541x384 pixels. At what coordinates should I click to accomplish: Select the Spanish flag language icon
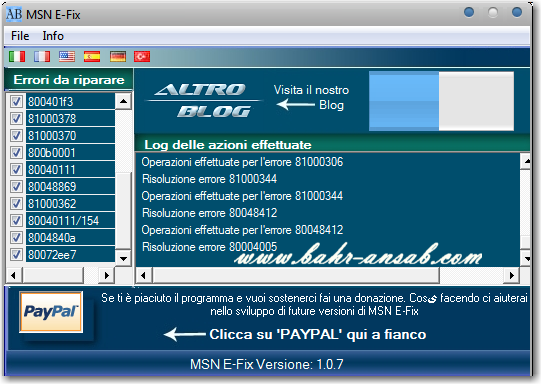pos(92,57)
